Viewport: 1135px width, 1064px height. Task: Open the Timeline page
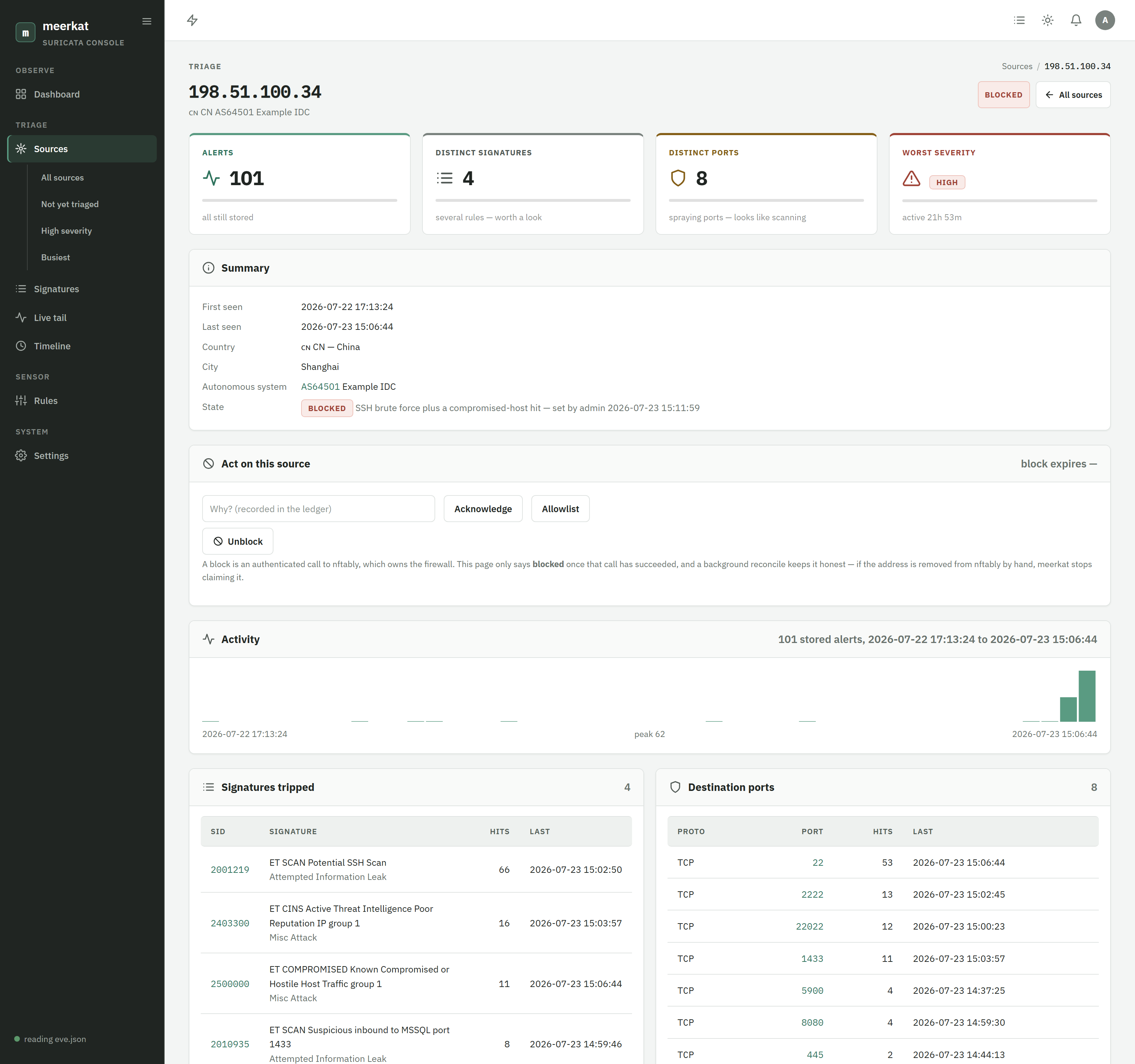pyautogui.click(x=82, y=346)
